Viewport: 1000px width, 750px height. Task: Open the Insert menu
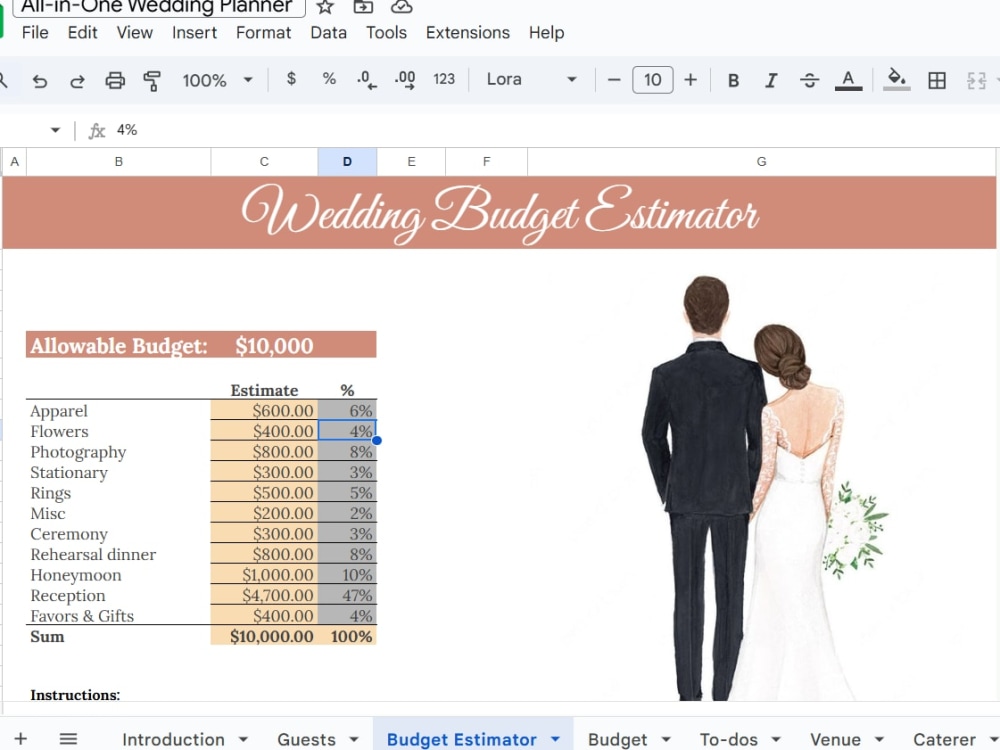click(195, 33)
